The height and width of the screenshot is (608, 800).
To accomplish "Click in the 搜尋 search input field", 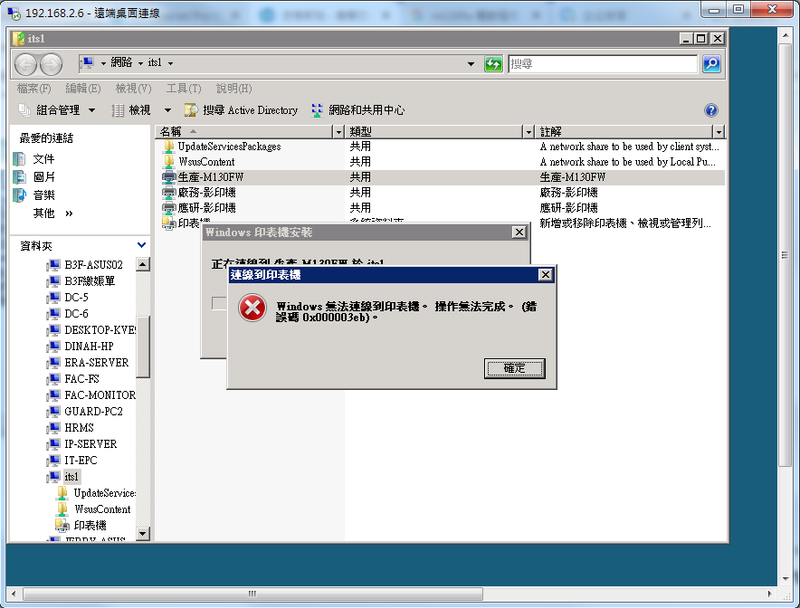I will 602,64.
